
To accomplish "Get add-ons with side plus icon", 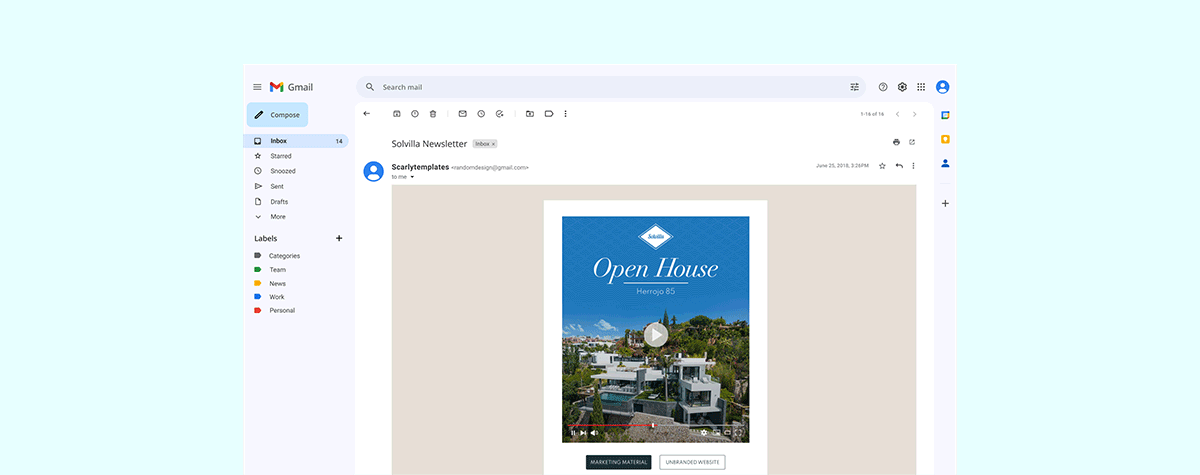I will click(x=945, y=203).
